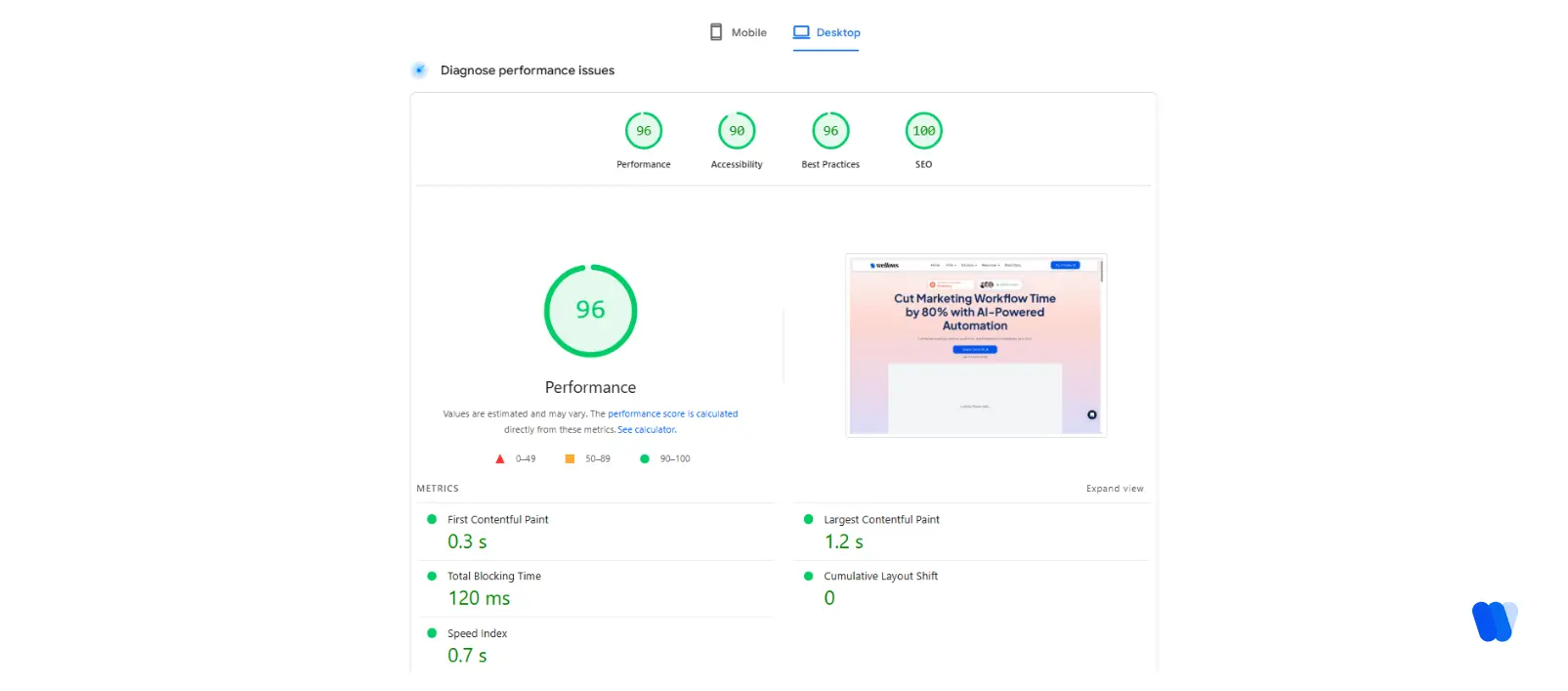Click the green dot beside Speed Index

432,632
